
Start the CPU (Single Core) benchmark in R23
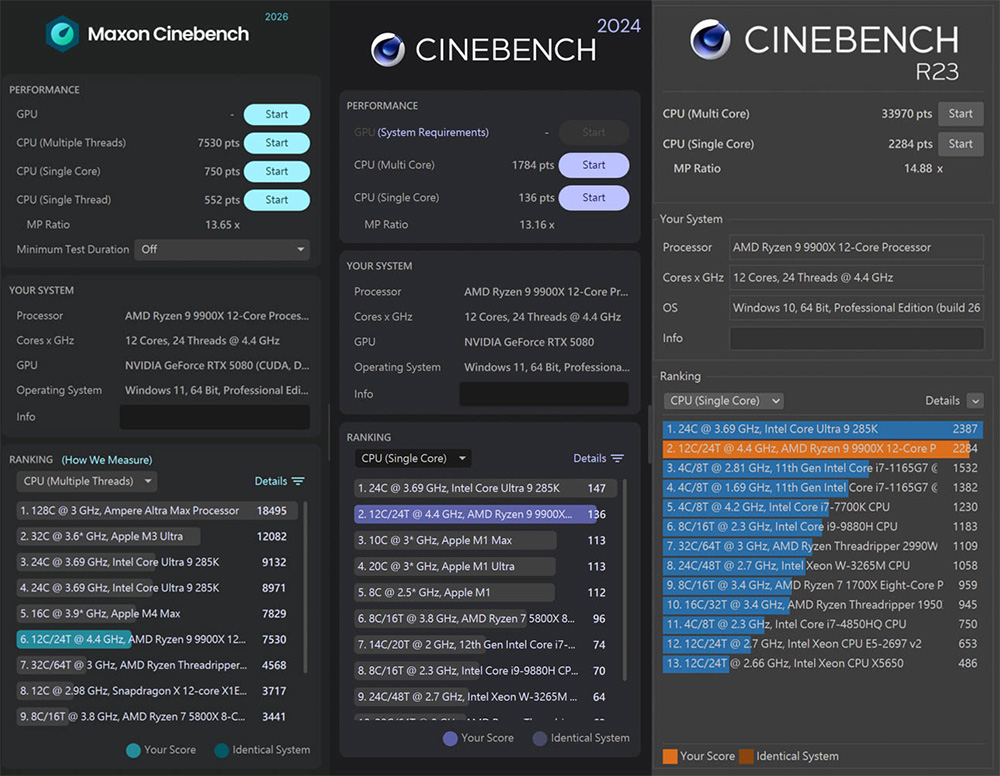click(x=960, y=144)
